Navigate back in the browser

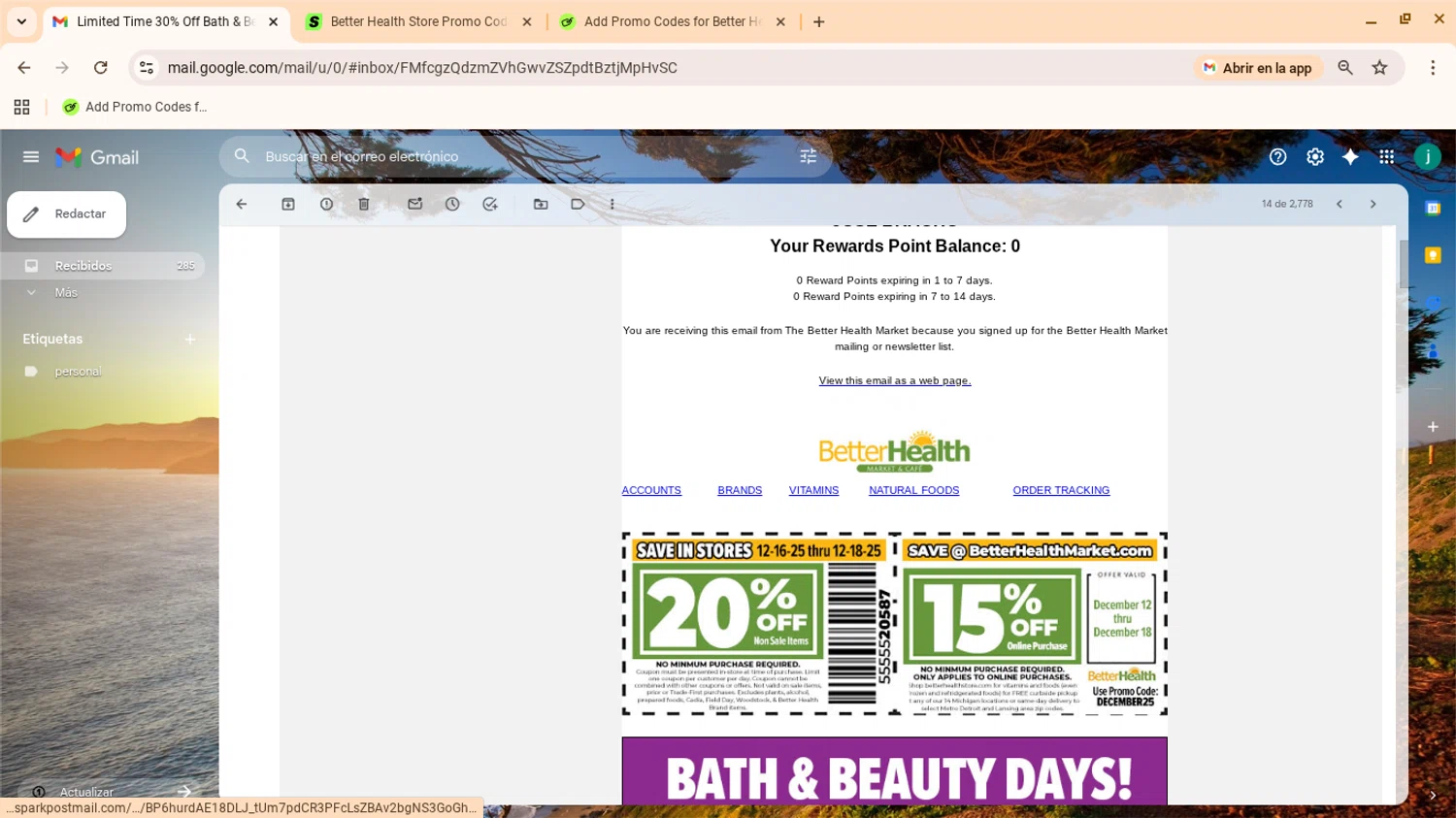click(24, 67)
